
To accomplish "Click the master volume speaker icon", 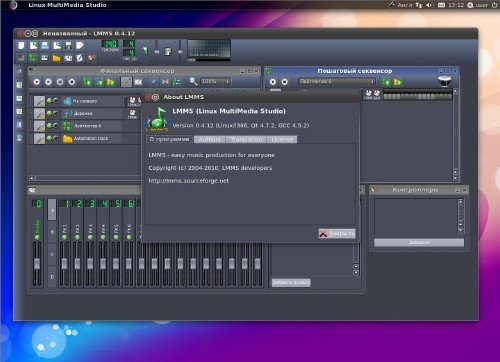I will (146, 51).
